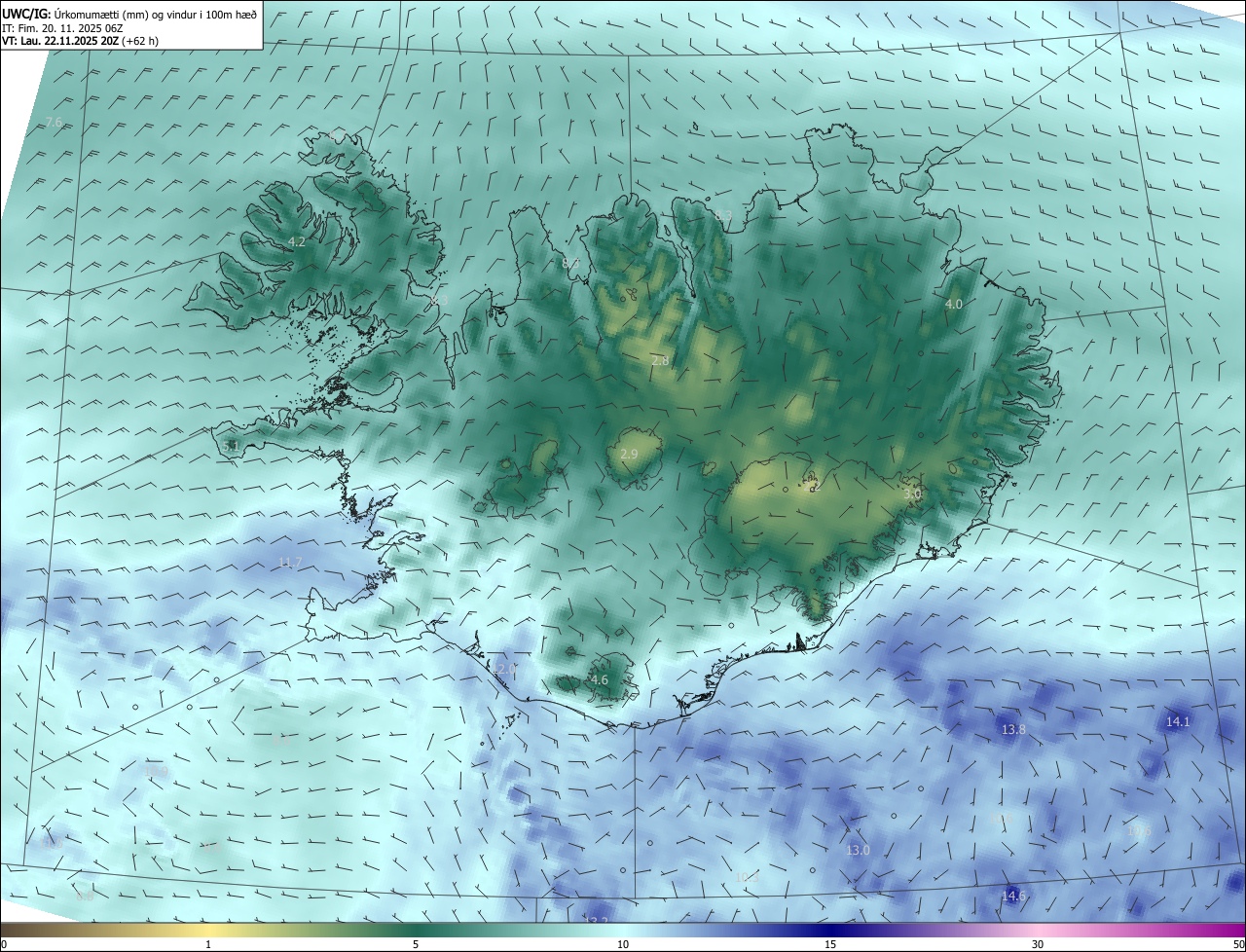Click the color scale tick label 15
Viewport: 1246px width, 952px height.
(830, 944)
